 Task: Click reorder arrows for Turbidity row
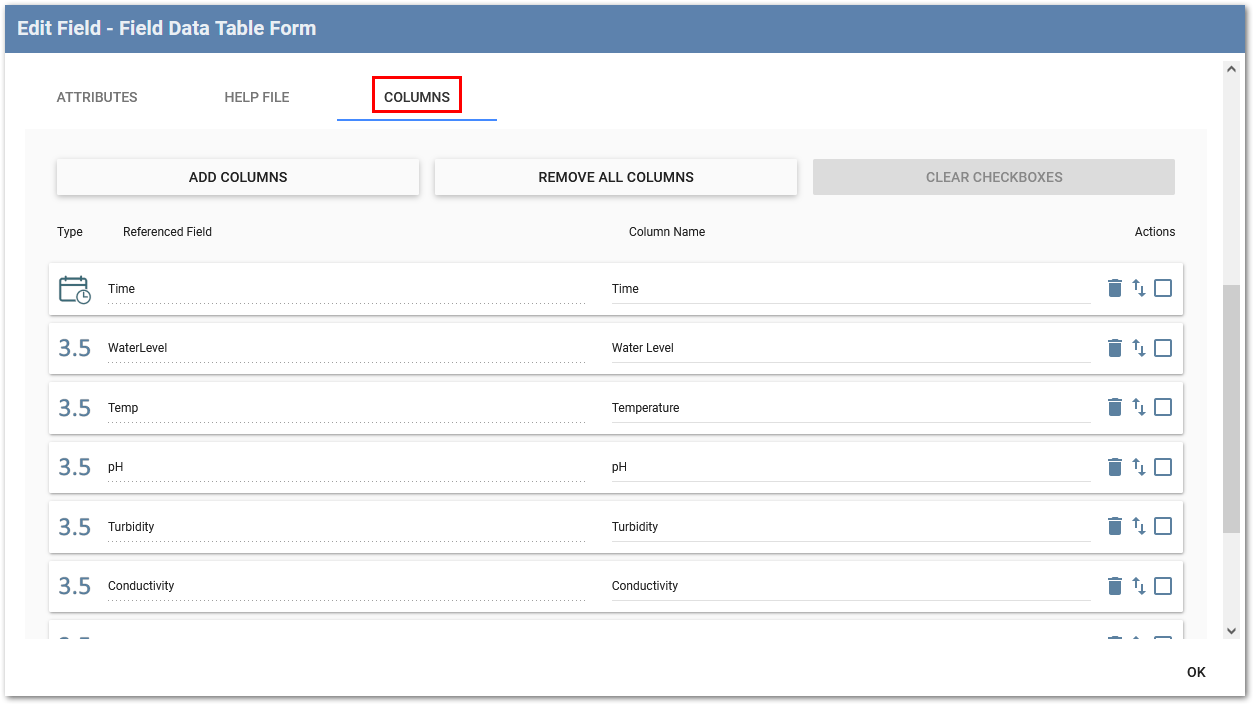(x=1139, y=526)
